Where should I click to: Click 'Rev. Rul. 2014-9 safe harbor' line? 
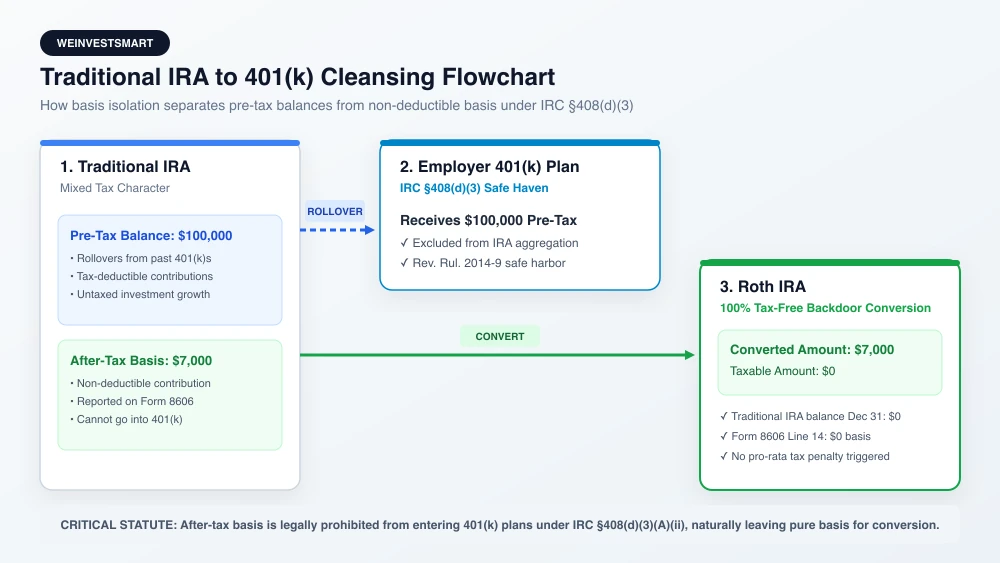point(483,263)
